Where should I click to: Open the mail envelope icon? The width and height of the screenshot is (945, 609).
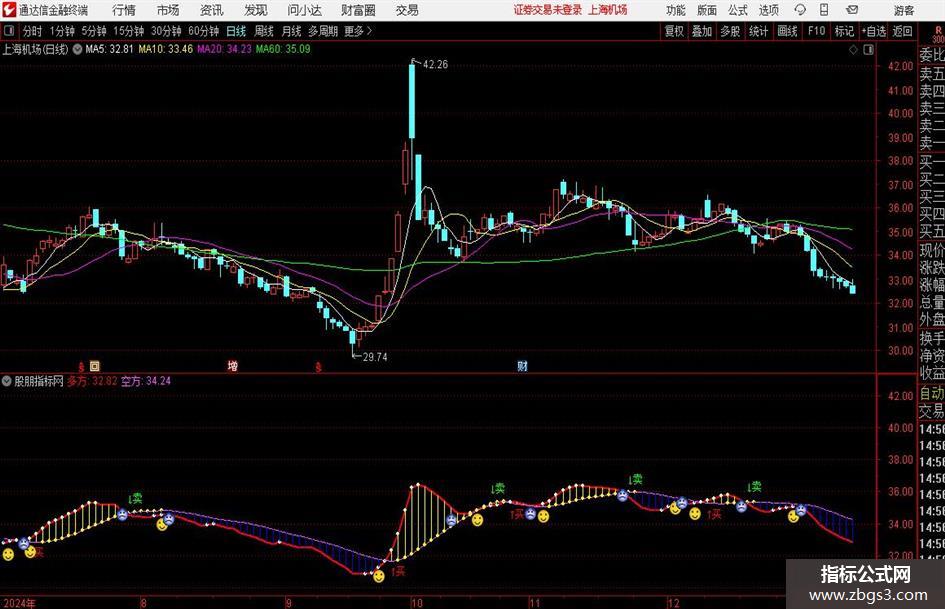(x=852, y=10)
